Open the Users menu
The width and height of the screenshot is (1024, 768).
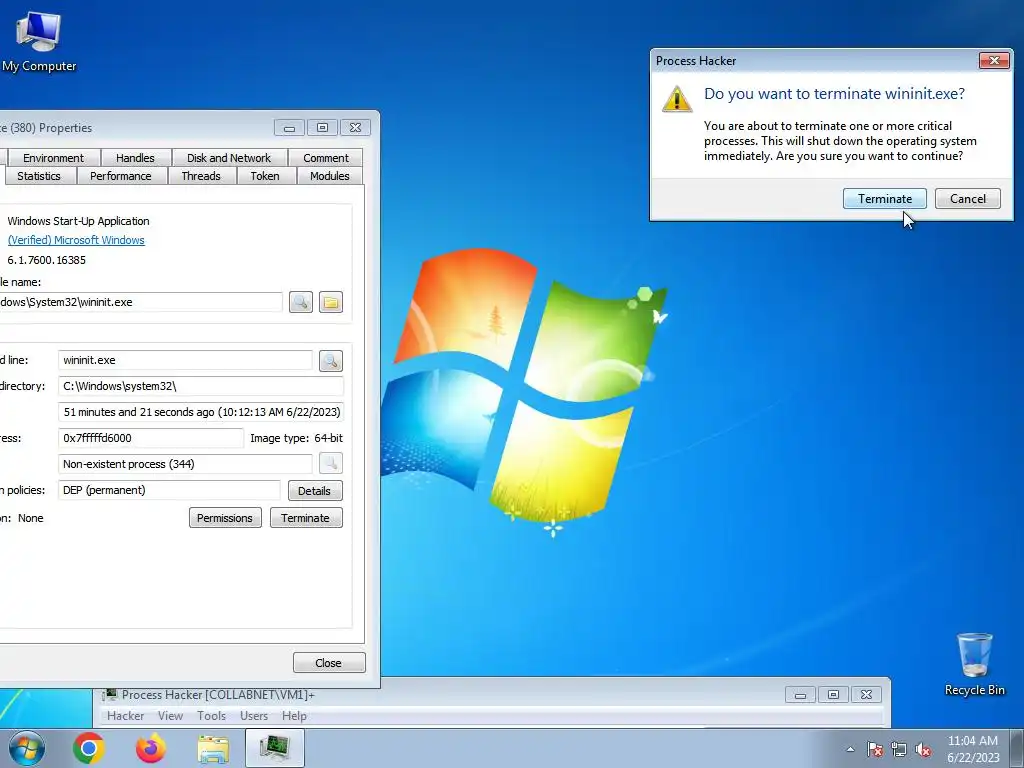(x=253, y=716)
